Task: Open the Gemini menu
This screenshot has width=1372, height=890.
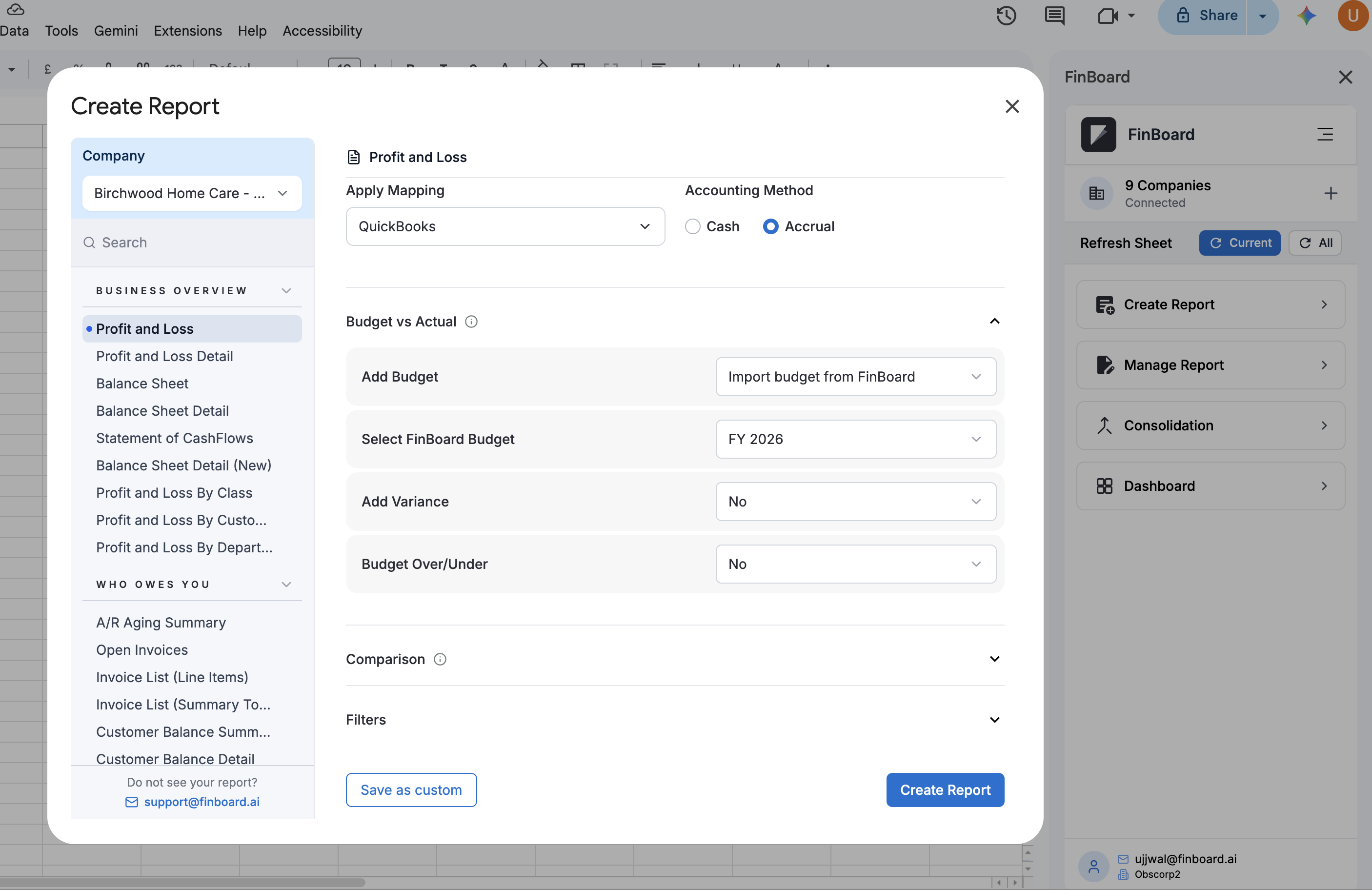Action: (x=116, y=31)
